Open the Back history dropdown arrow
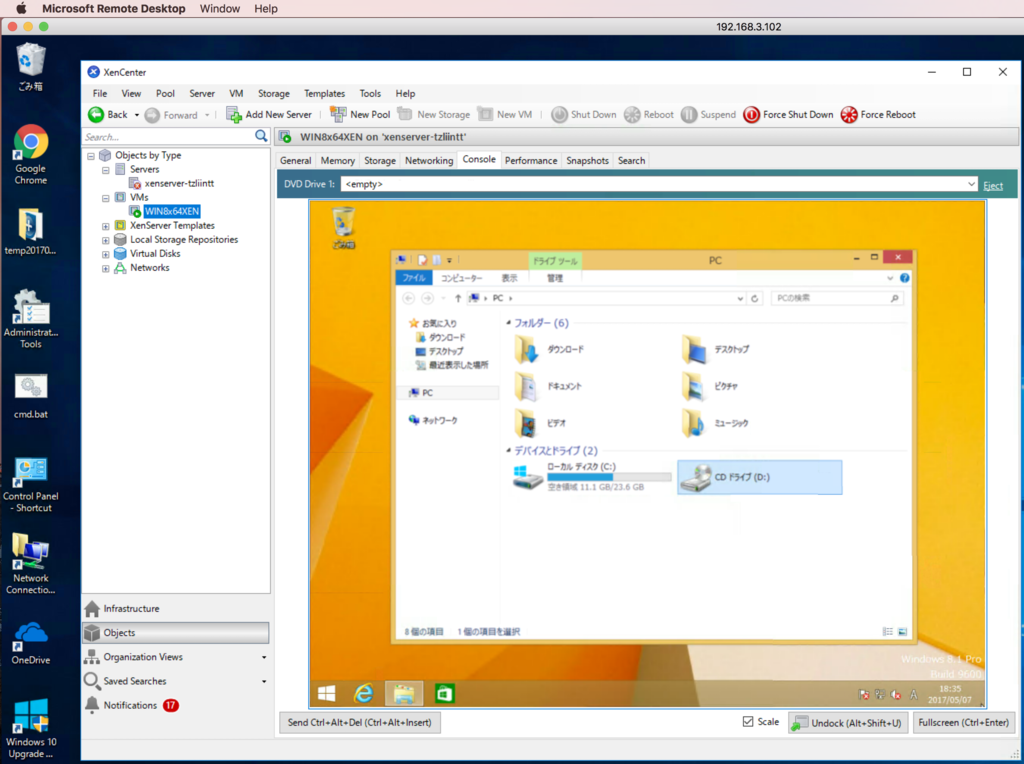The width and height of the screenshot is (1024, 764). [x=136, y=115]
